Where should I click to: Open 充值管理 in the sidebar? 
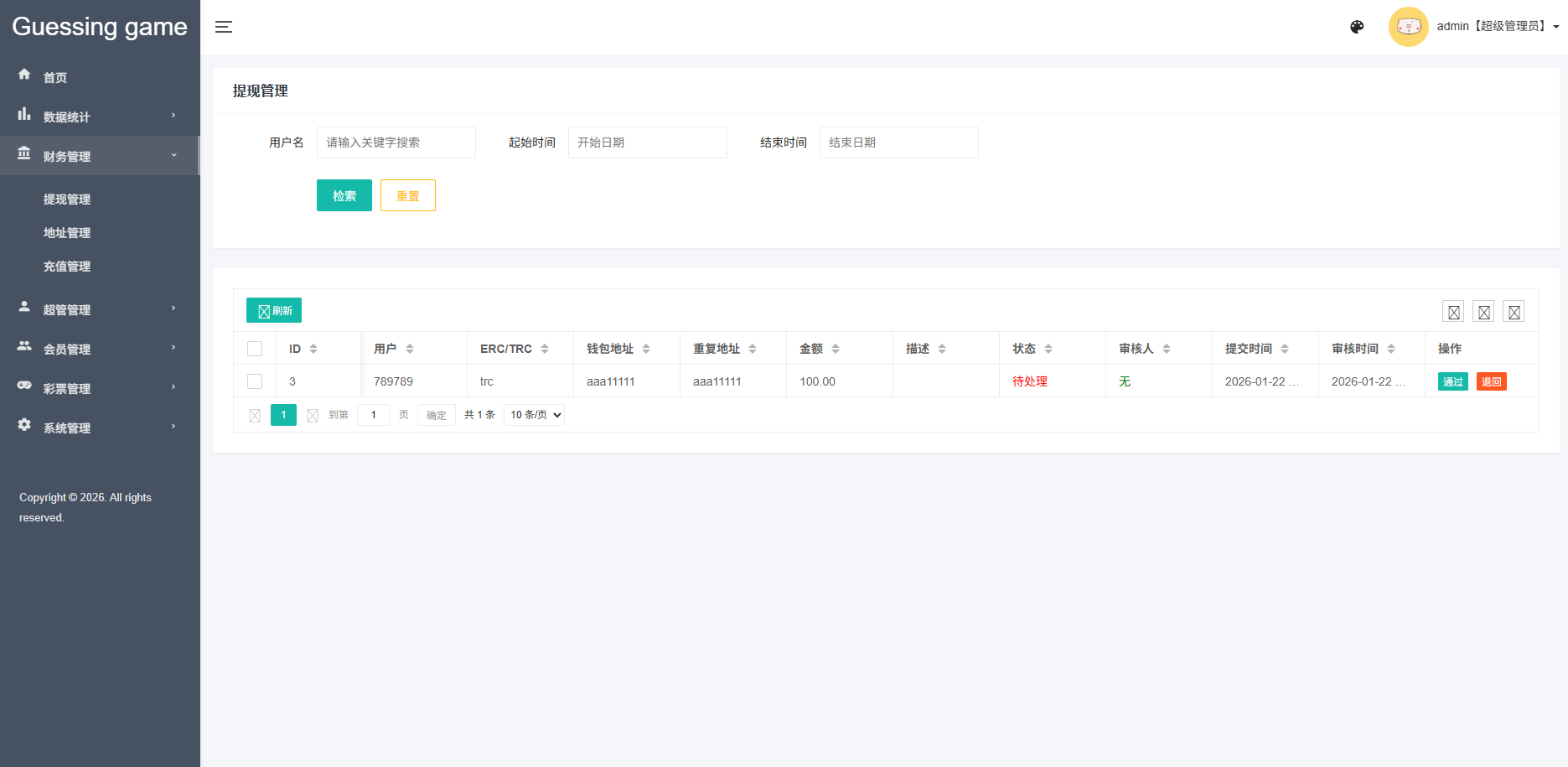[67, 267]
